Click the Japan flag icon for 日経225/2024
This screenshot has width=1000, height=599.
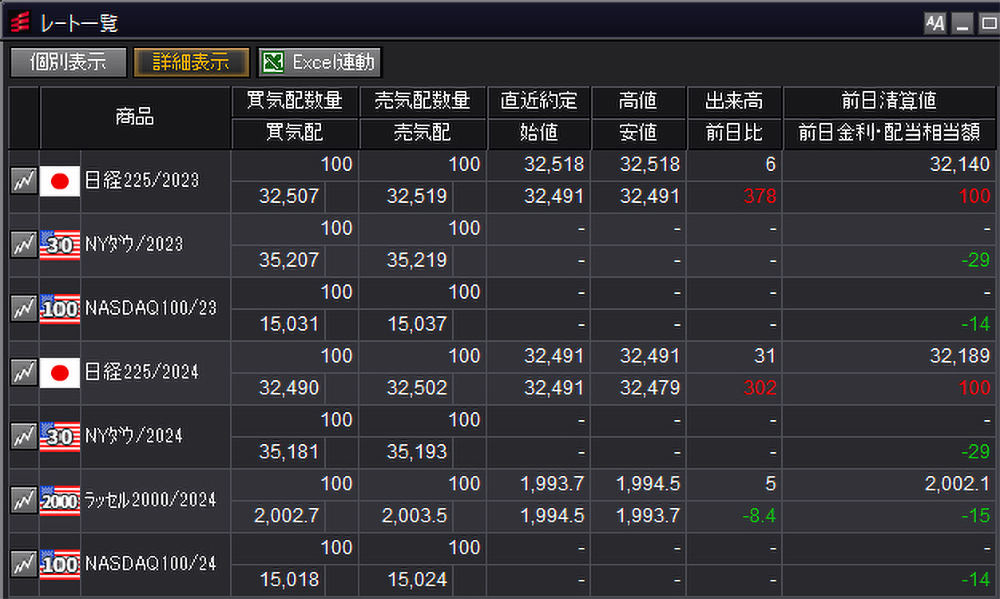pyautogui.click(x=60, y=373)
